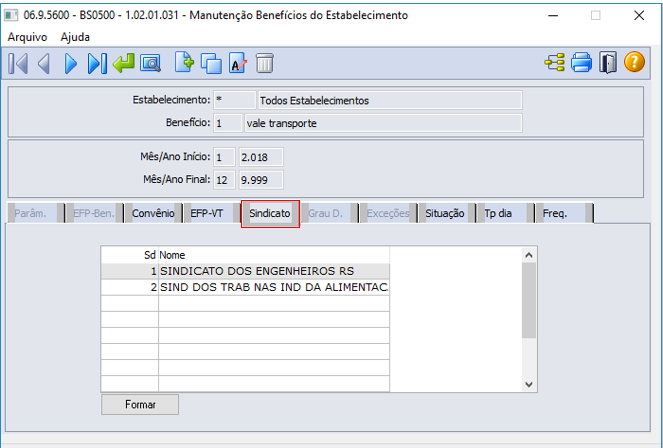Click the Estabelecimento code field
The height and width of the screenshot is (448, 663).
235,101
